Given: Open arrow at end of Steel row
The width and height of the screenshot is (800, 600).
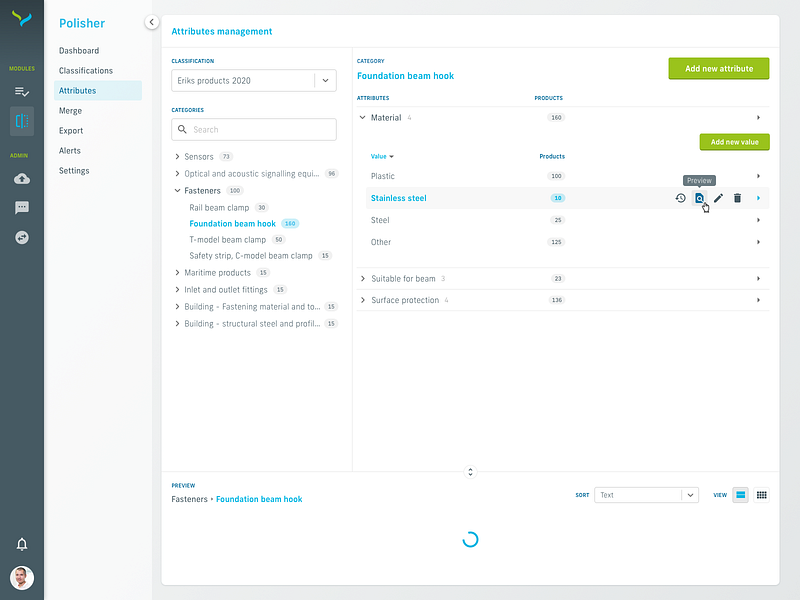Looking at the screenshot, I should pos(758,220).
